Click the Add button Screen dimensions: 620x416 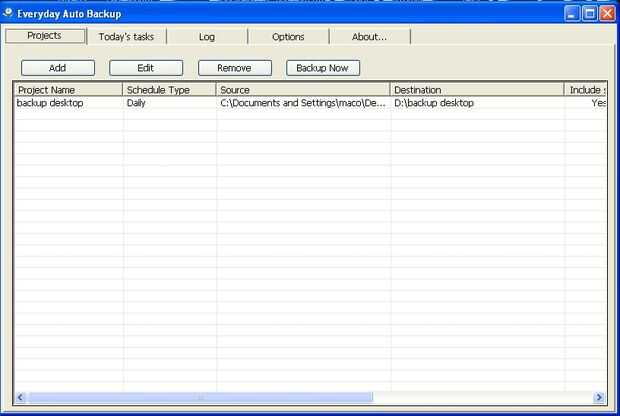tap(58, 68)
